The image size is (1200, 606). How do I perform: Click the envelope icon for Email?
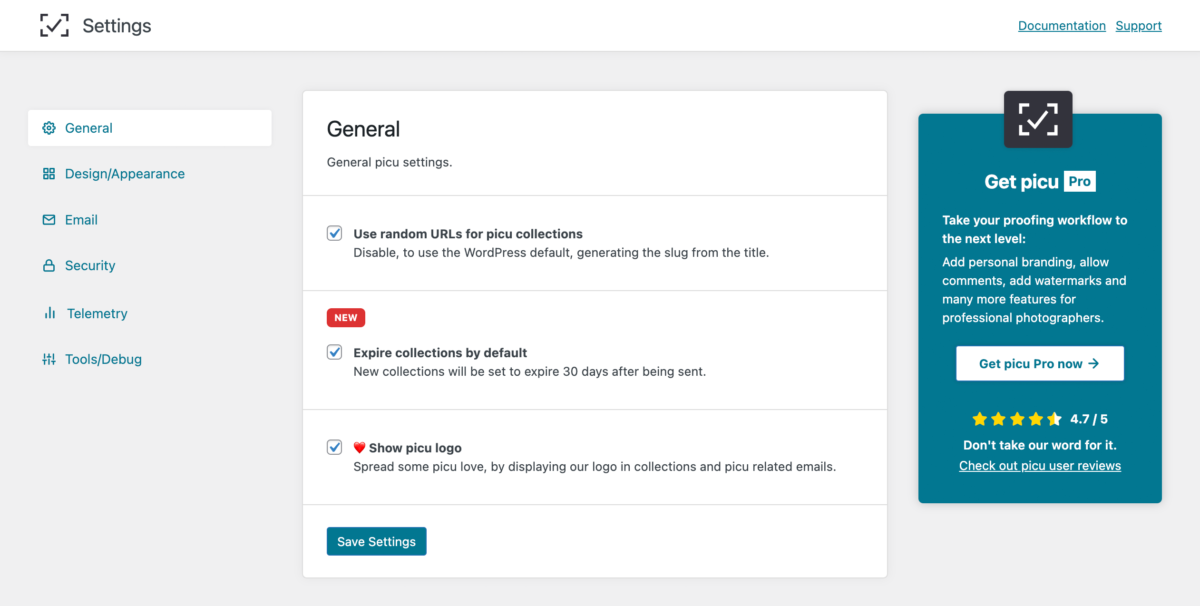(49, 220)
